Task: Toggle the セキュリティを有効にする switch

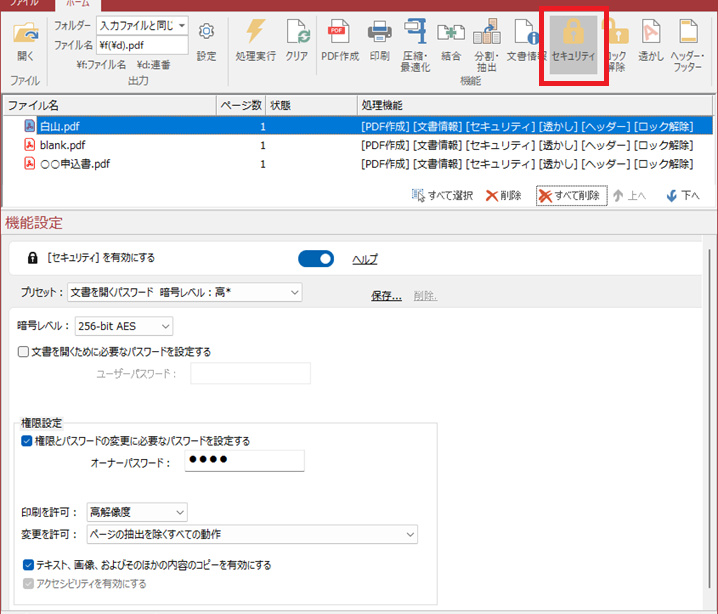Action: click(x=316, y=259)
